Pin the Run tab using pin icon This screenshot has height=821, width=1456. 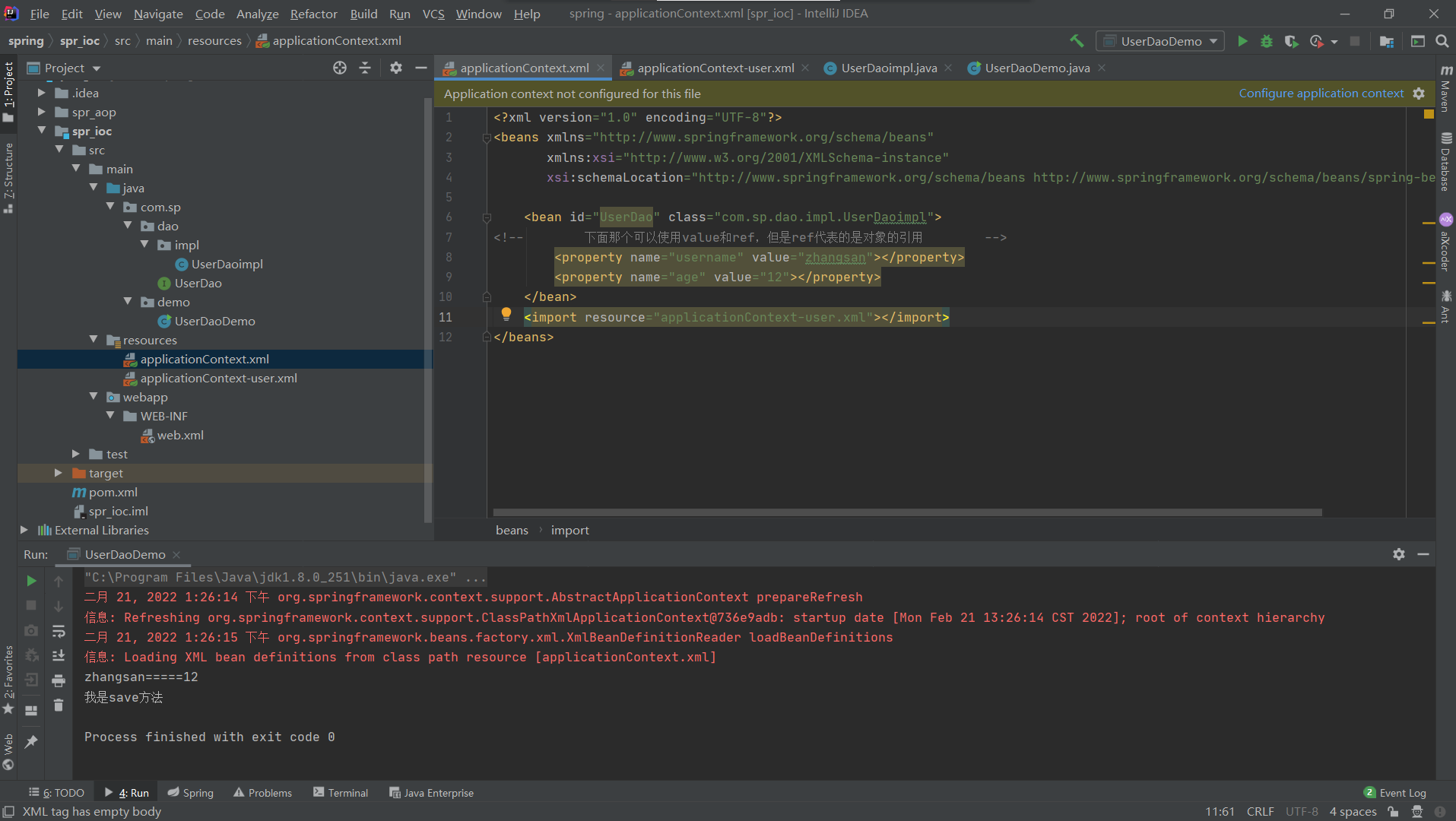pos(31,741)
